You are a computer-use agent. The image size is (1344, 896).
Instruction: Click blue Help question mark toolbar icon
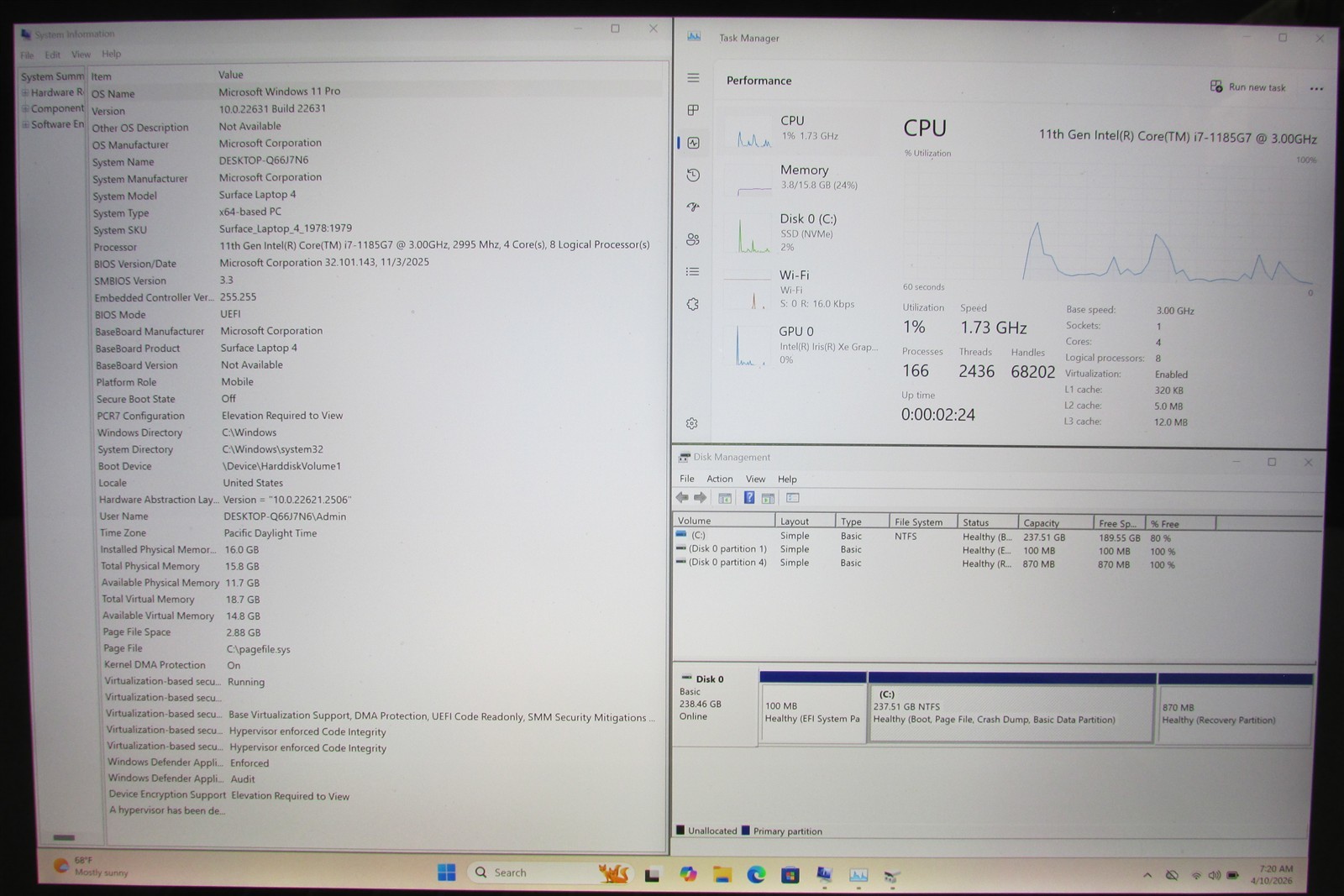tap(749, 498)
